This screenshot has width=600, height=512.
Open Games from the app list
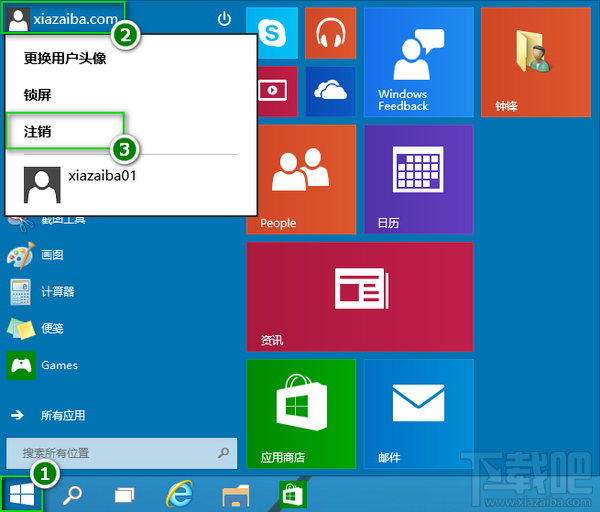pos(58,365)
